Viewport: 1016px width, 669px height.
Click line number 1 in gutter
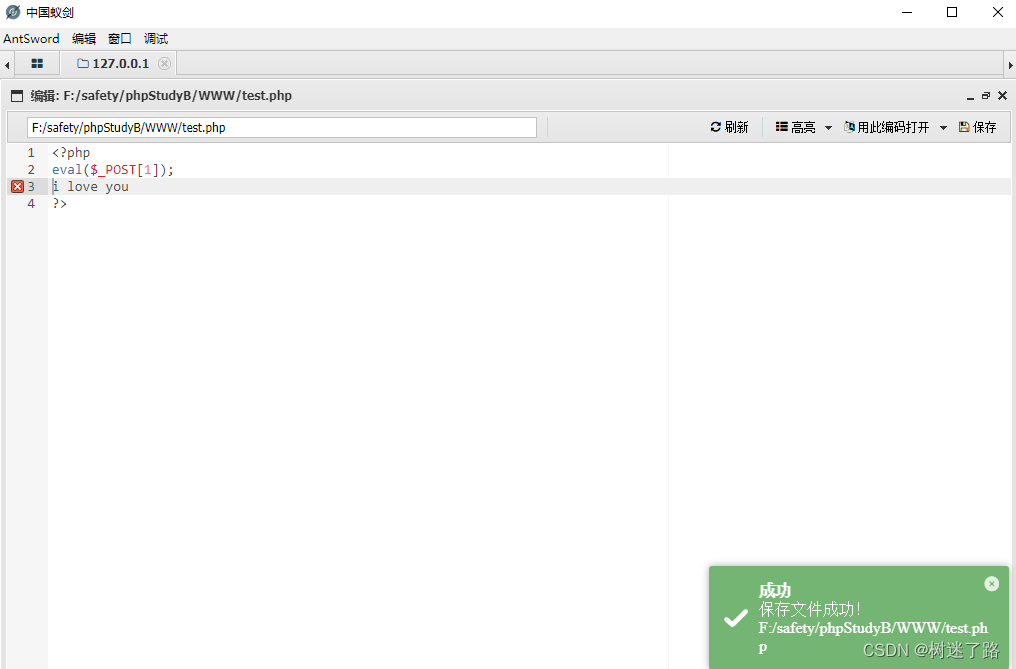pos(30,153)
